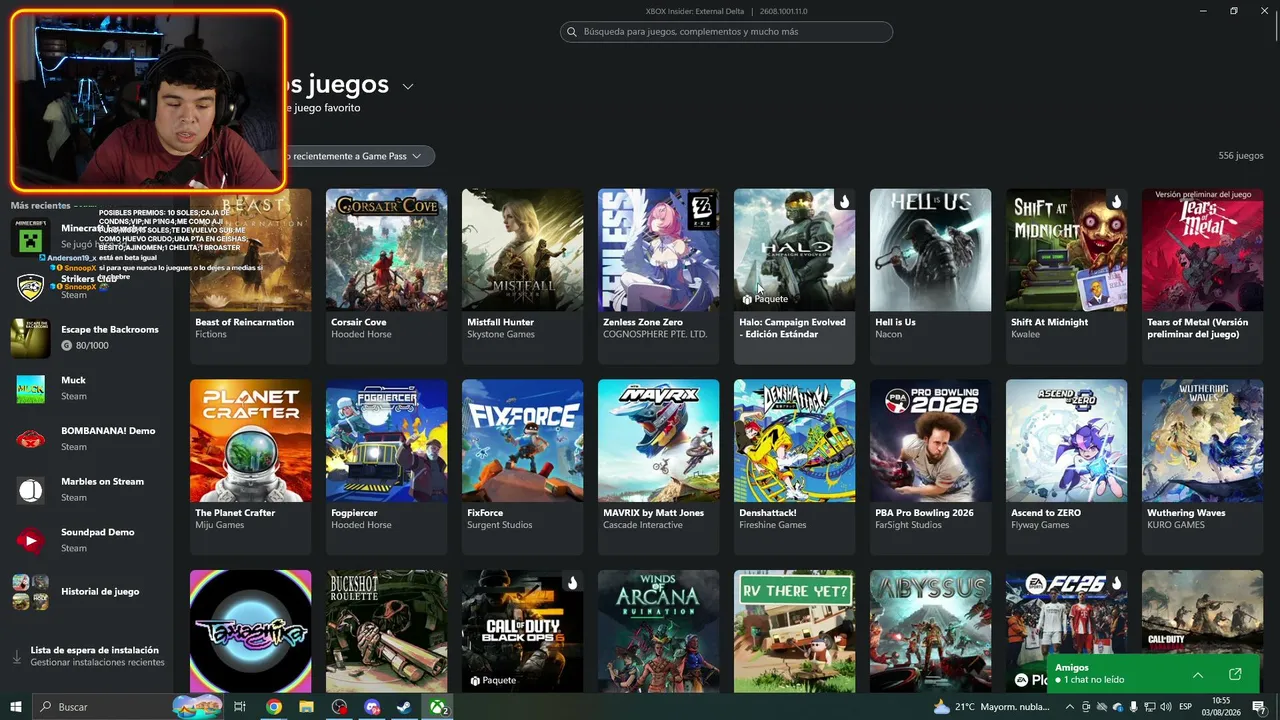Open OBS Studio from the taskbar

[339, 707]
